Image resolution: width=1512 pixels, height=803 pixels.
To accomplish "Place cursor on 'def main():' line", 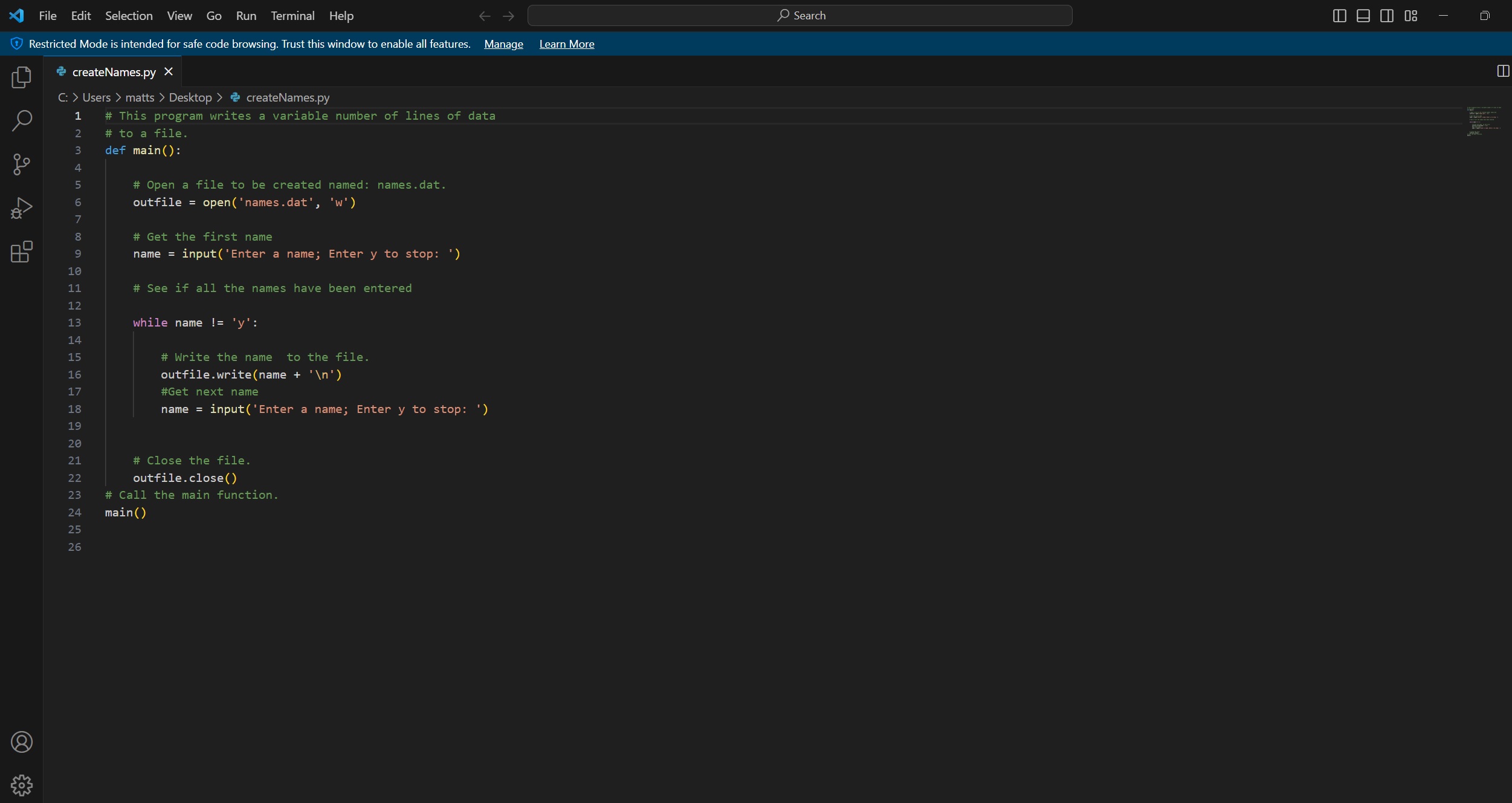I will pos(143,151).
